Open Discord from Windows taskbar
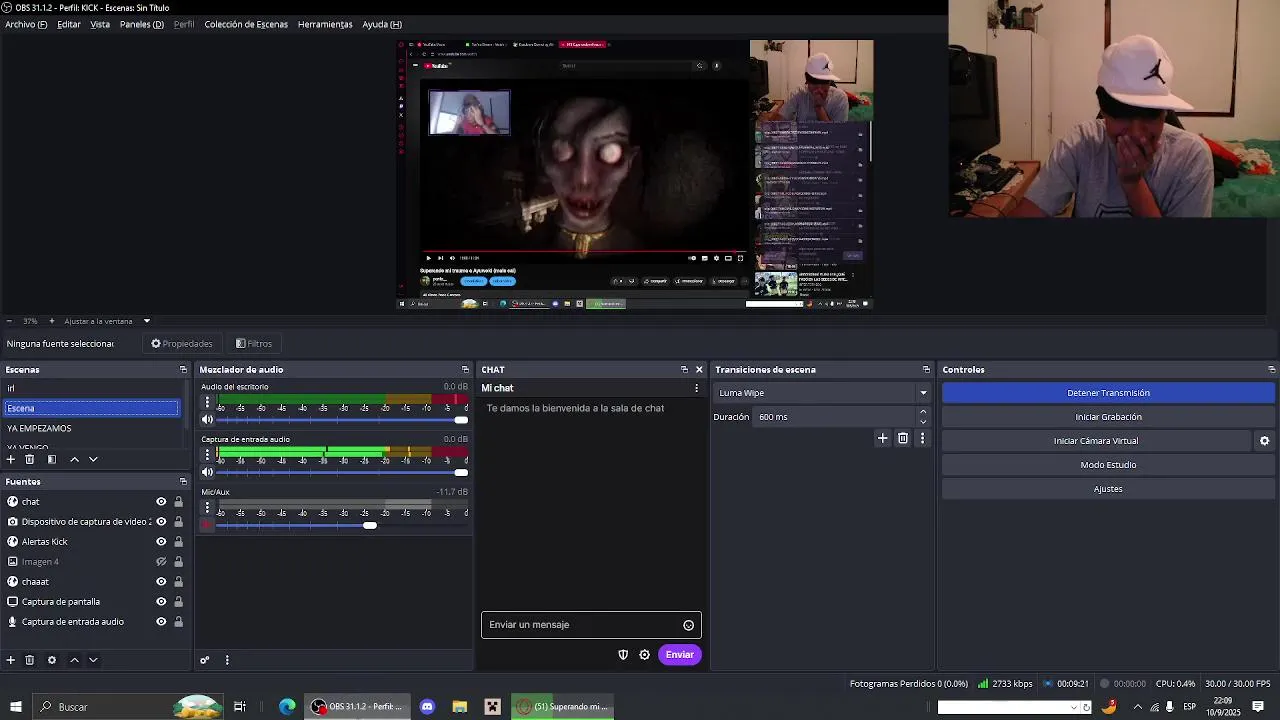This screenshot has height=720, width=1280. [427, 707]
